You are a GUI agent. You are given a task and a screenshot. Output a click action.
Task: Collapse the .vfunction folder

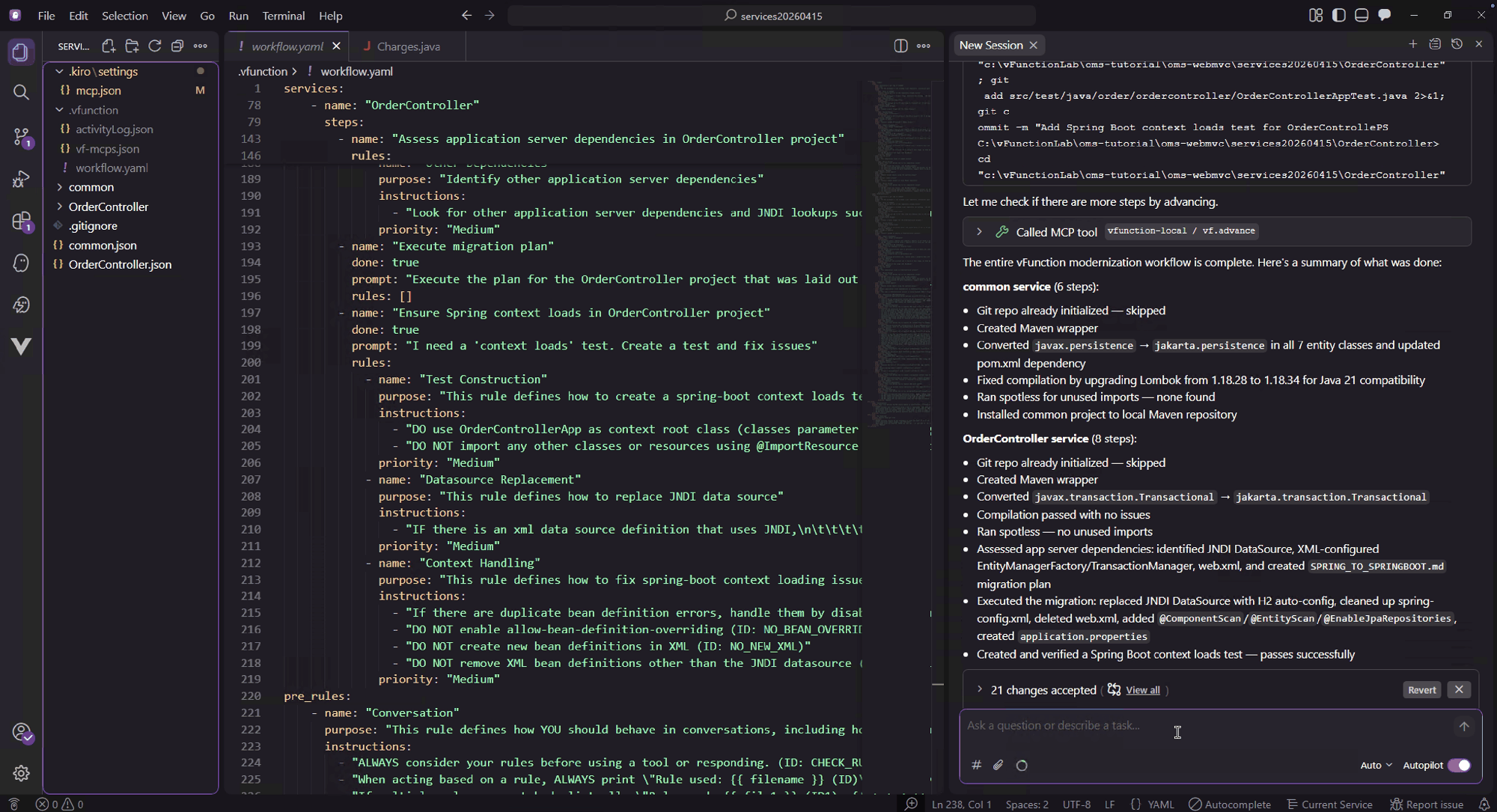130,110
